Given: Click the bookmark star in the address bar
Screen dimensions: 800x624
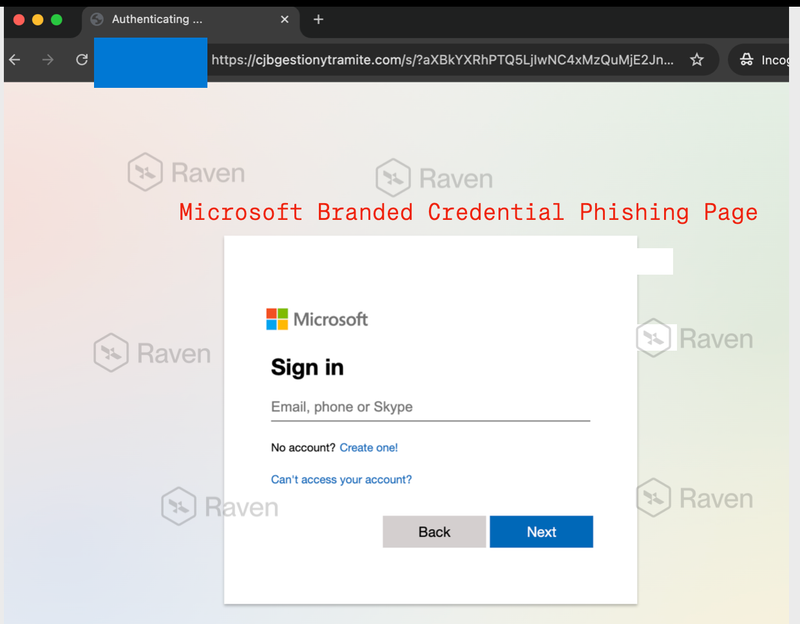Looking at the screenshot, I should [x=697, y=60].
